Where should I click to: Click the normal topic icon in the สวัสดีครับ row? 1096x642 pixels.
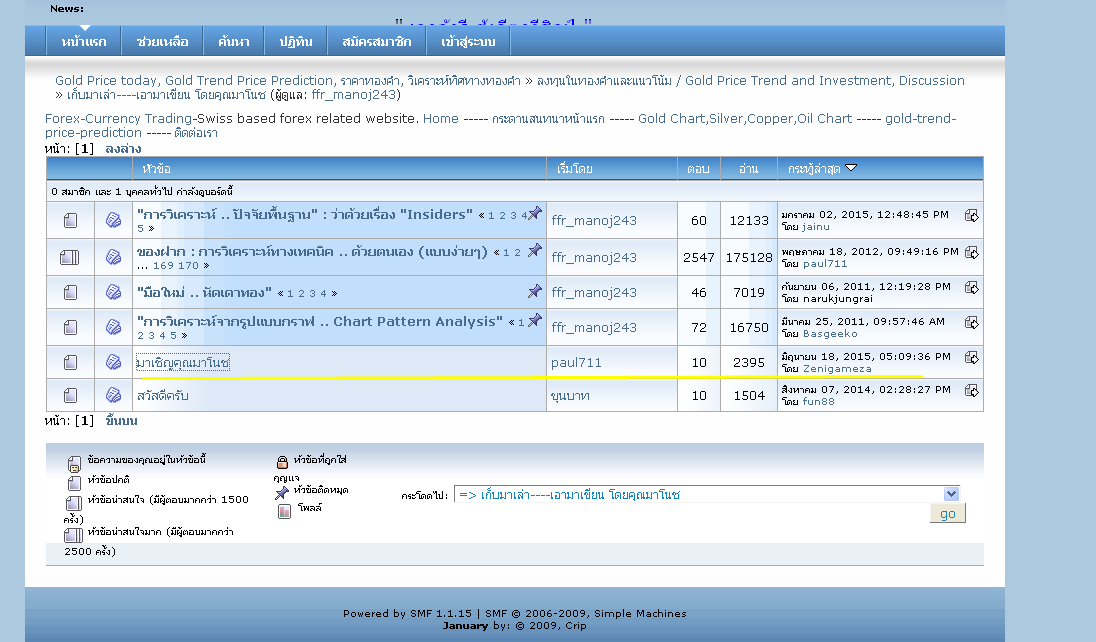(x=71, y=395)
